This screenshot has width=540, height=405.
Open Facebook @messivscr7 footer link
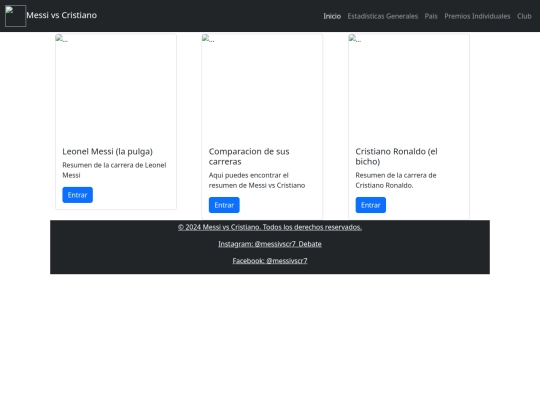(270, 261)
